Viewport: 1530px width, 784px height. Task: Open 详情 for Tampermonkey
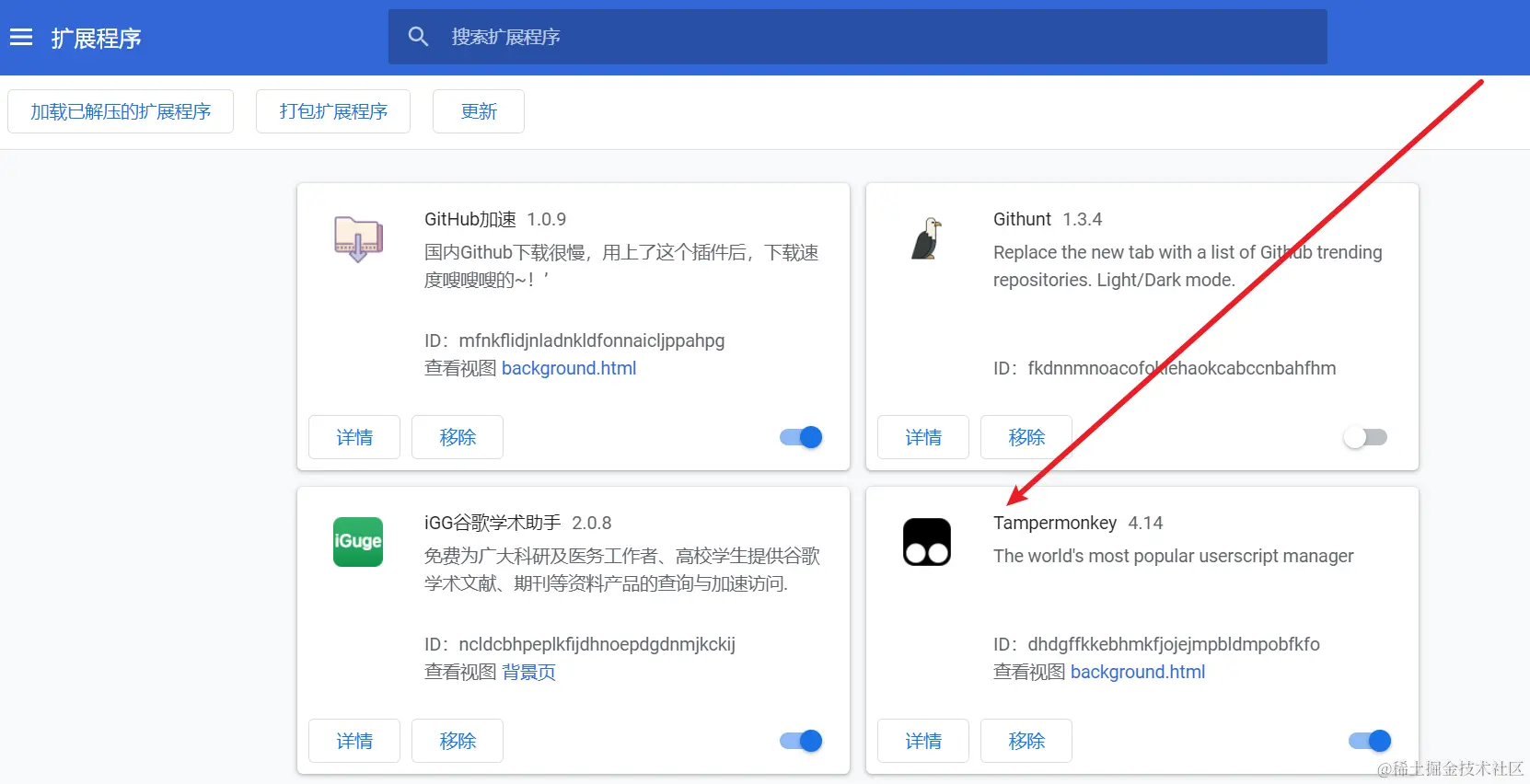[923, 741]
